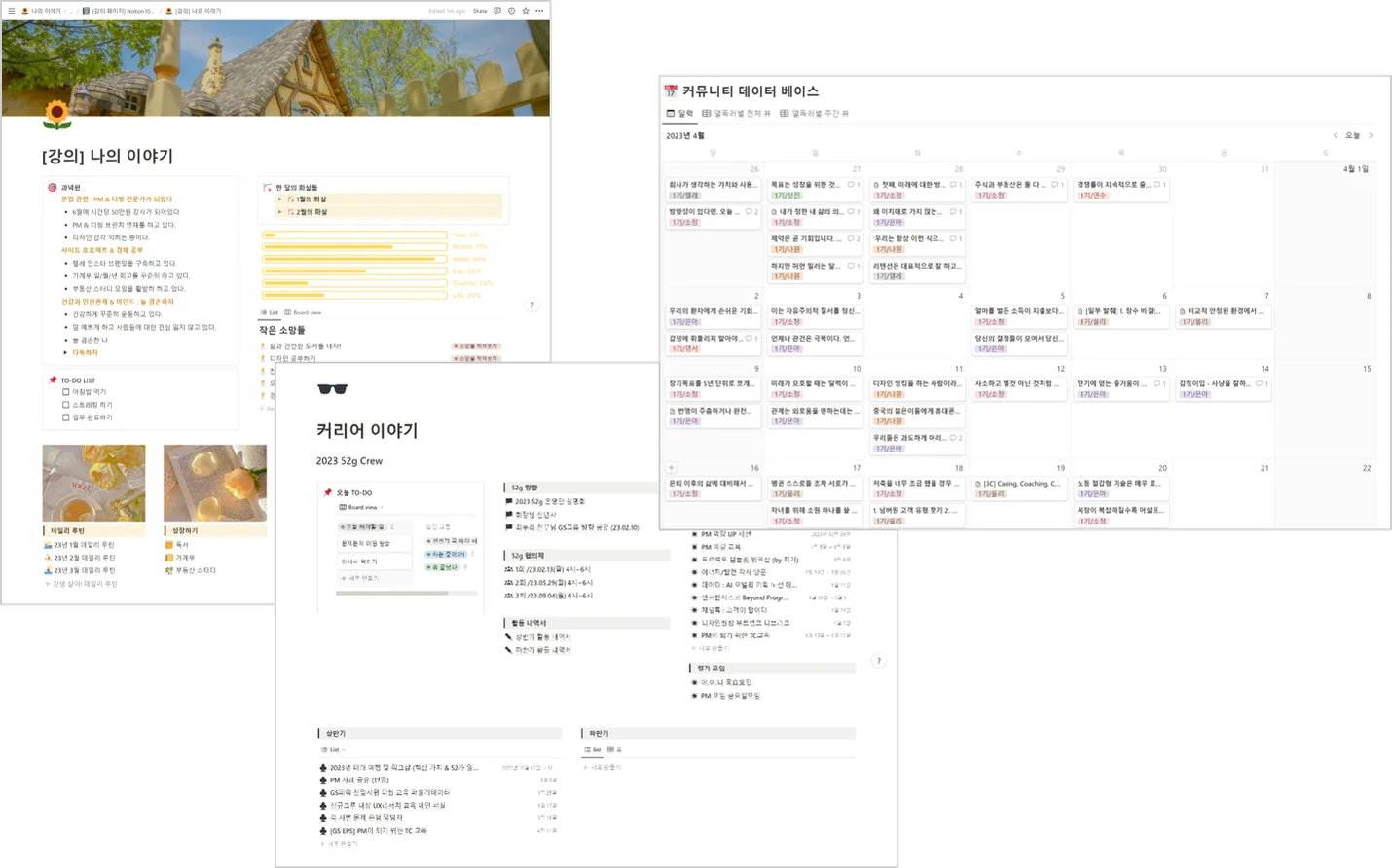Favorite the page with the star icon

click(526, 11)
